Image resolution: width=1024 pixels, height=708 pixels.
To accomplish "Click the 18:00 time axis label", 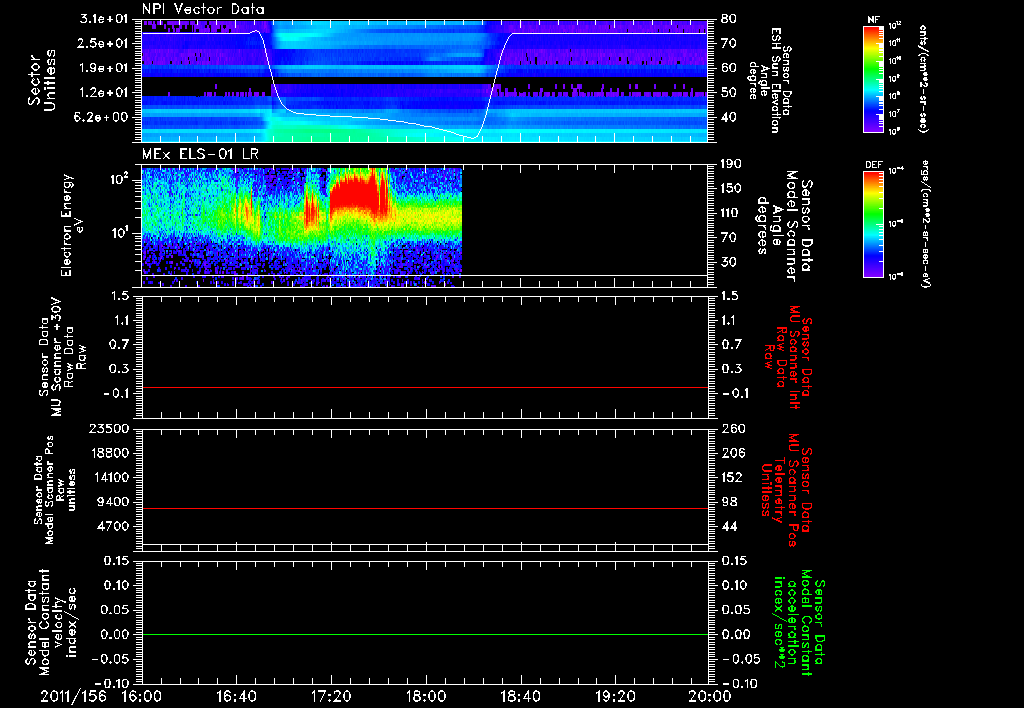I will 426,696.
